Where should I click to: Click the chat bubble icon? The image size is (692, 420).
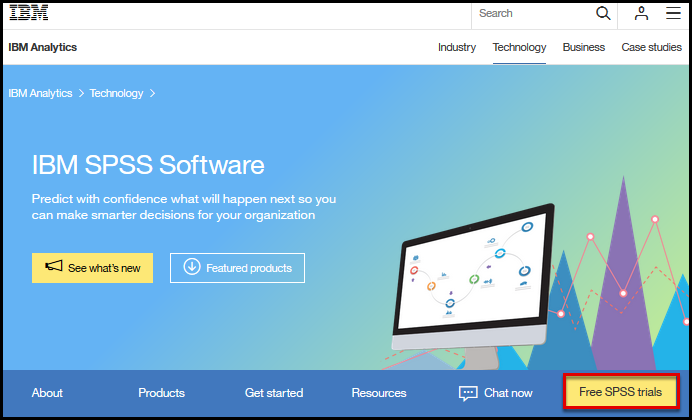(468, 393)
